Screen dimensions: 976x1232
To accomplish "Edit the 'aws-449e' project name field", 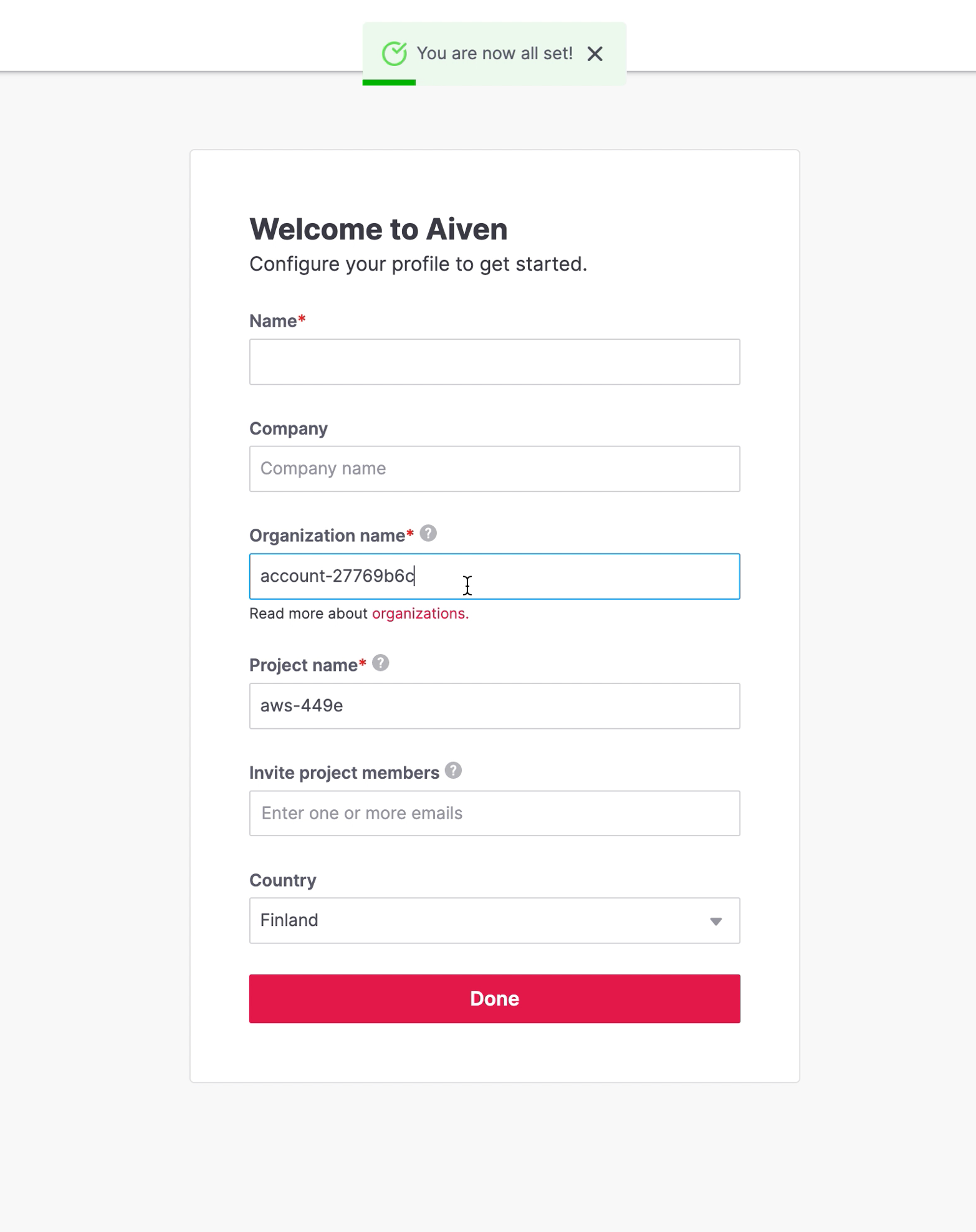I will [494, 706].
